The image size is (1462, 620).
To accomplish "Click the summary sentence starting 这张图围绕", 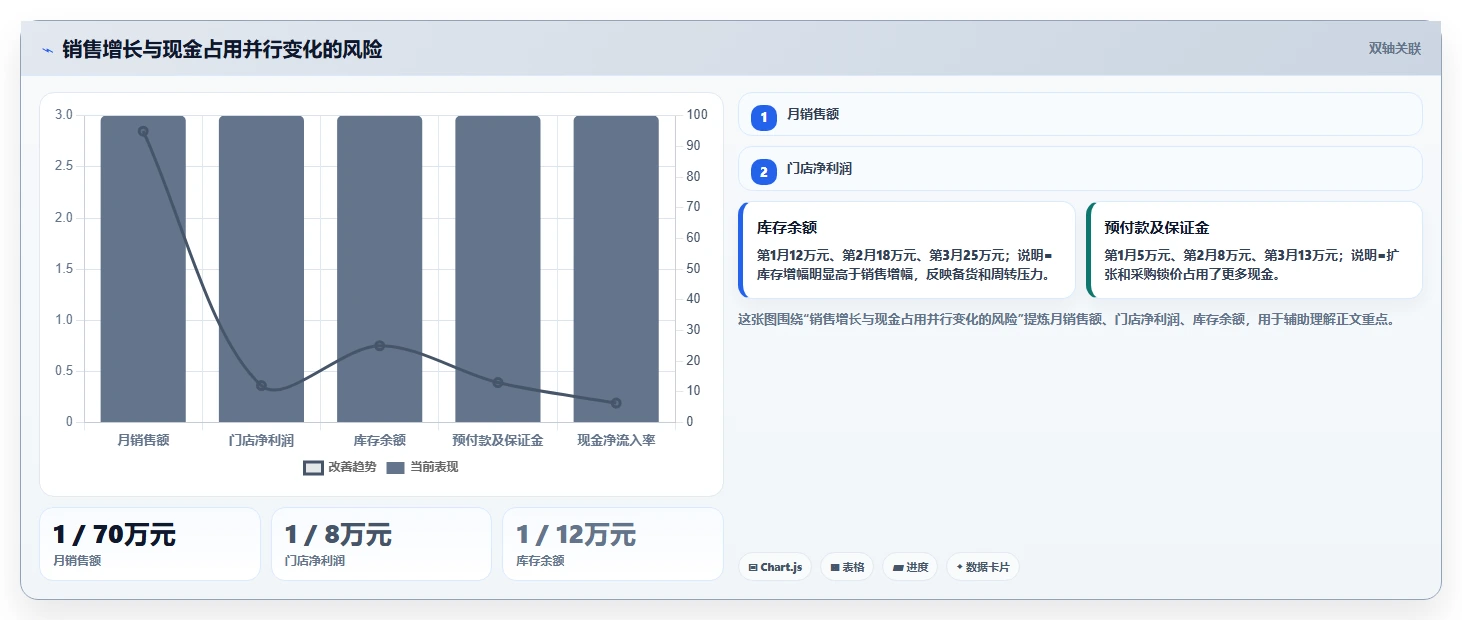I will pyautogui.click(x=1066, y=320).
